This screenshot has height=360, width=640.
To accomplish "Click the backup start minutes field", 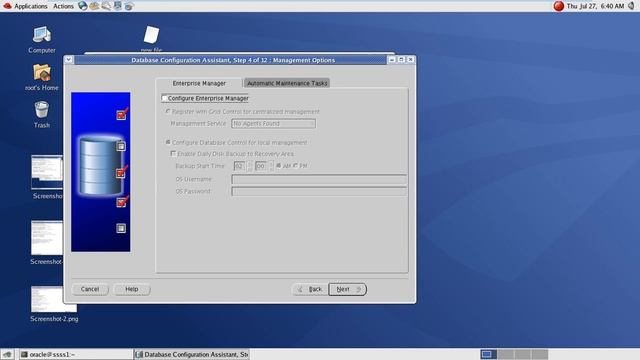I will (261, 166).
